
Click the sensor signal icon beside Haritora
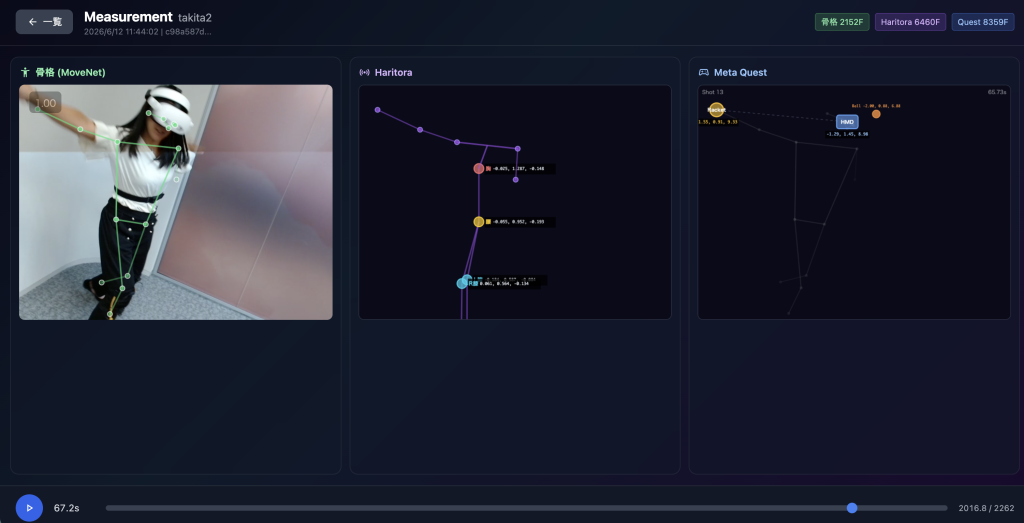coord(364,72)
